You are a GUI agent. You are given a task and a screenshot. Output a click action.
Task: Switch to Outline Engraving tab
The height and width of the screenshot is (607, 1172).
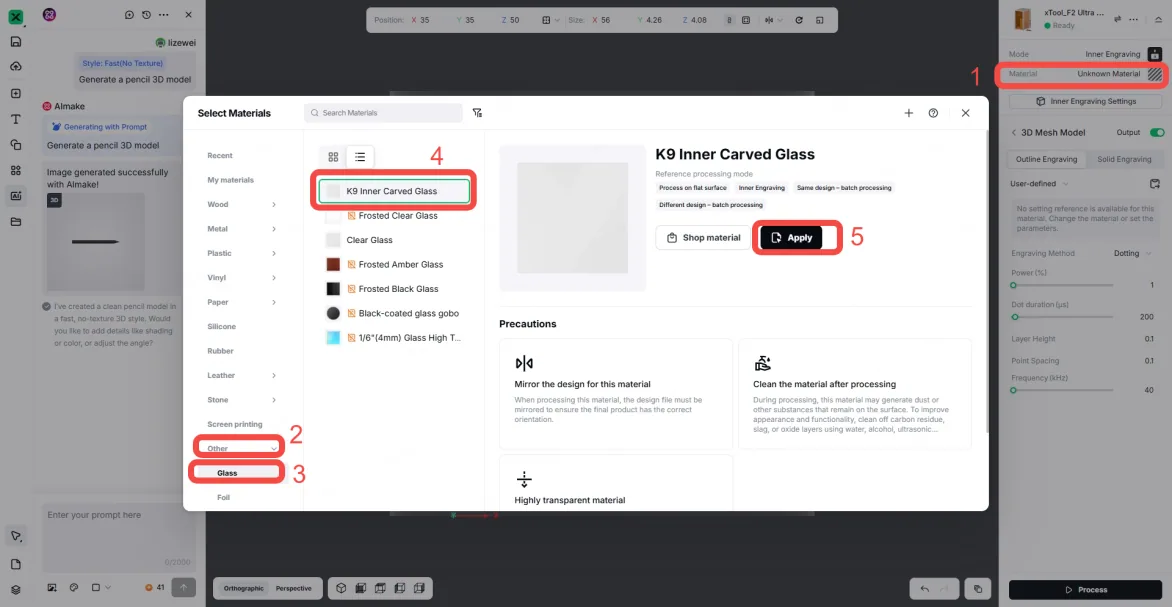(x=1046, y=159)
